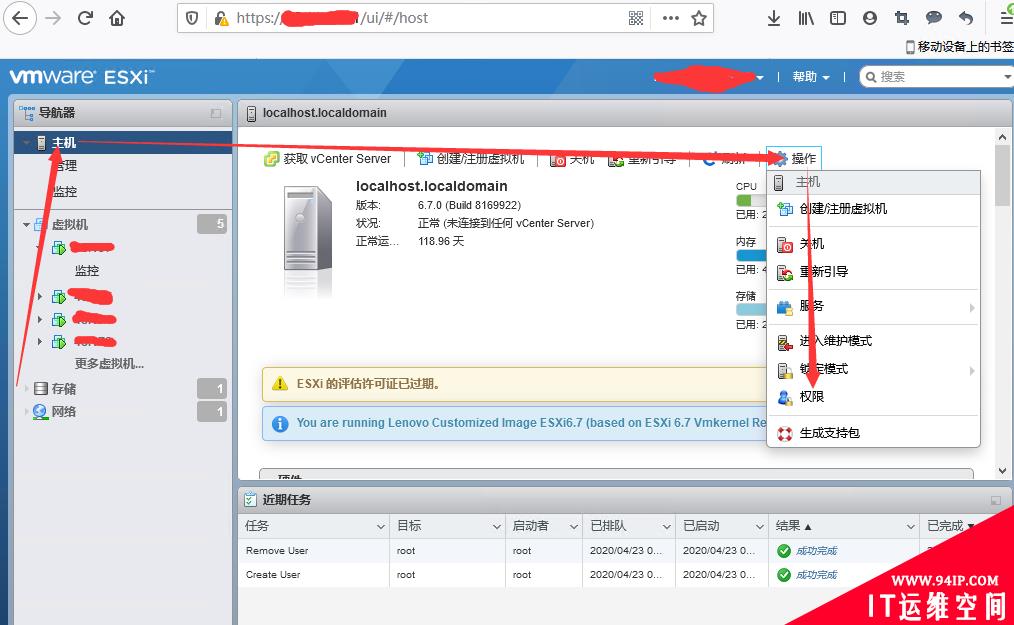1014x625 pixels.
Task: Open the chat bubble toolbar icon
Action: (x=934, y=18)
